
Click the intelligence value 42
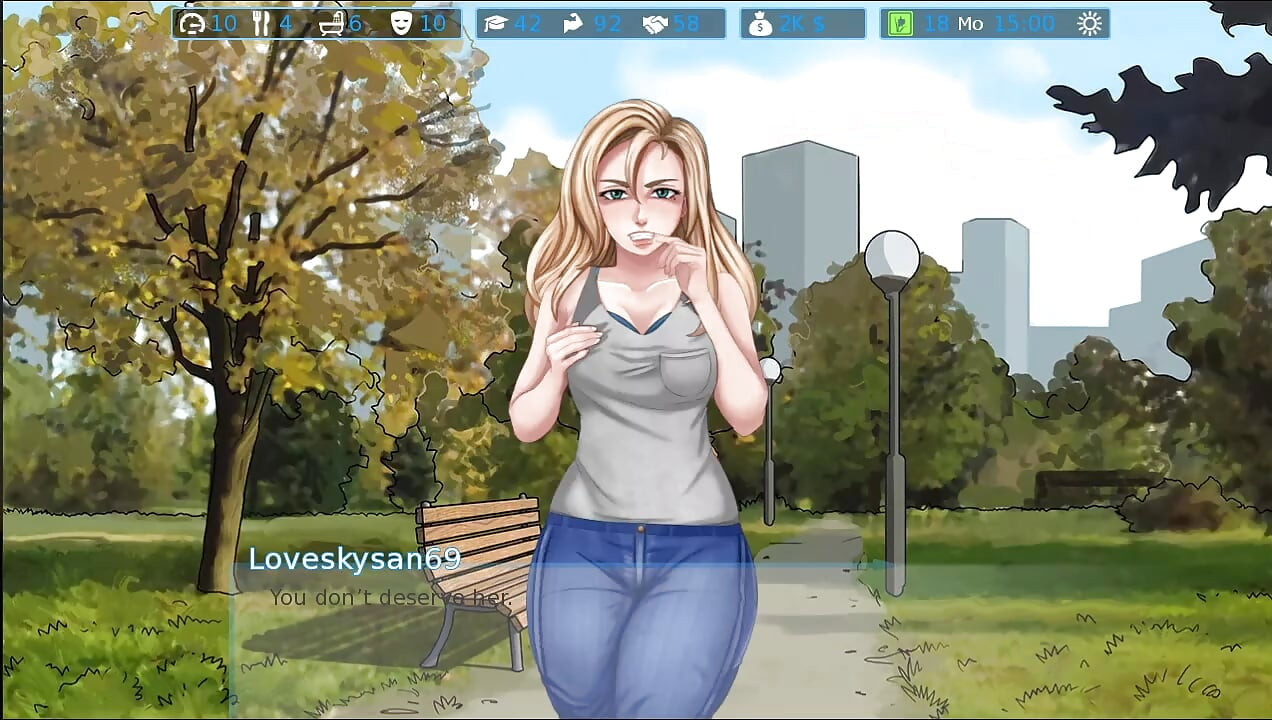click(x=527, y=24)
